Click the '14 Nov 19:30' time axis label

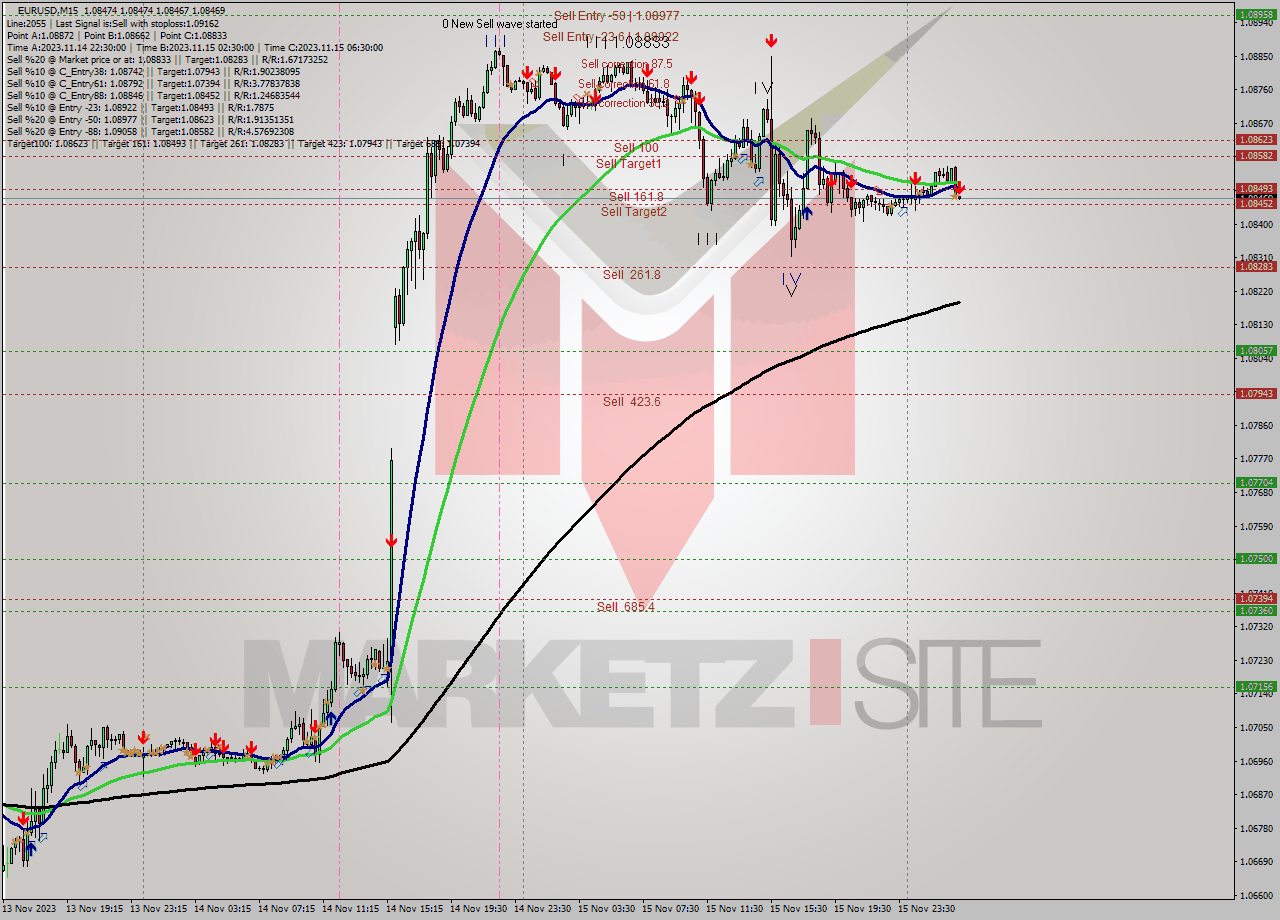coord(479,908)
